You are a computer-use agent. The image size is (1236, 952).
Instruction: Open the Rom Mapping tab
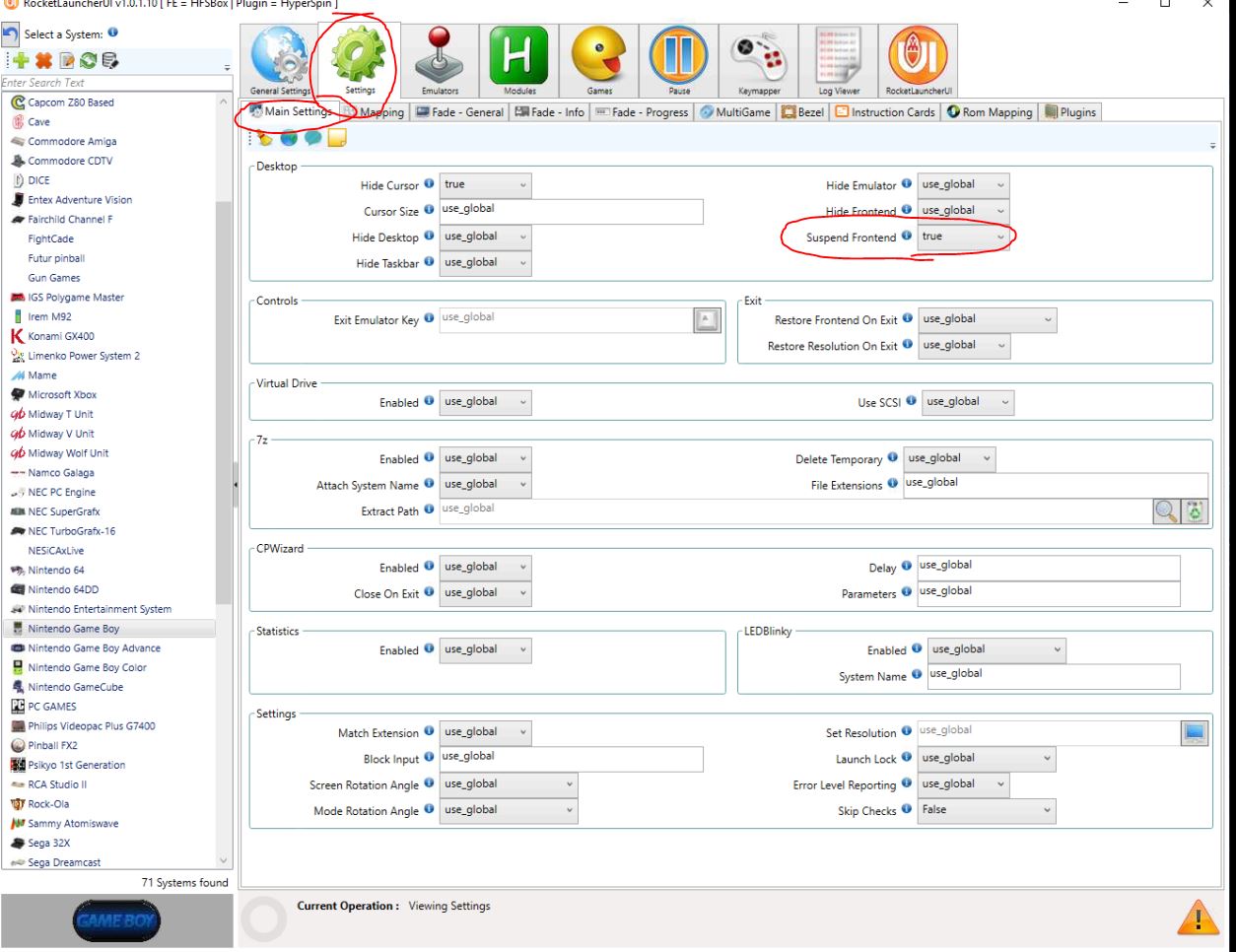click(990, 112)
